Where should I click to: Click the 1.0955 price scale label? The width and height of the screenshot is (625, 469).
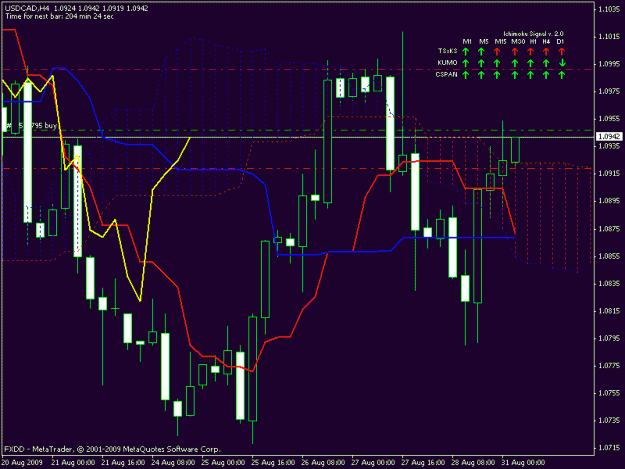[609, 119]
